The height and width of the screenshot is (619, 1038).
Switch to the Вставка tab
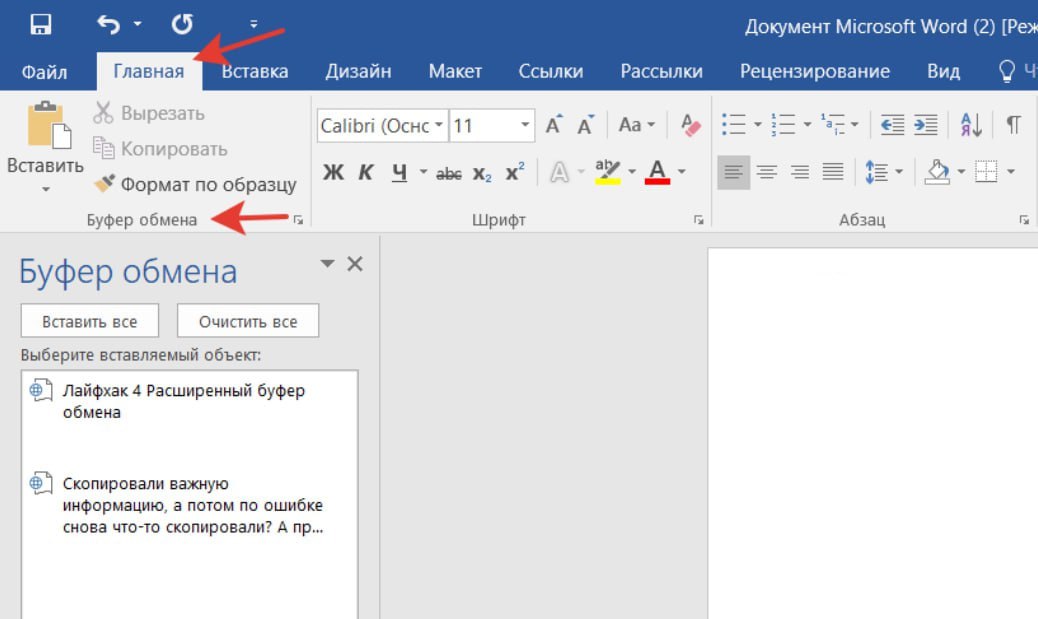tap(255, 71)
